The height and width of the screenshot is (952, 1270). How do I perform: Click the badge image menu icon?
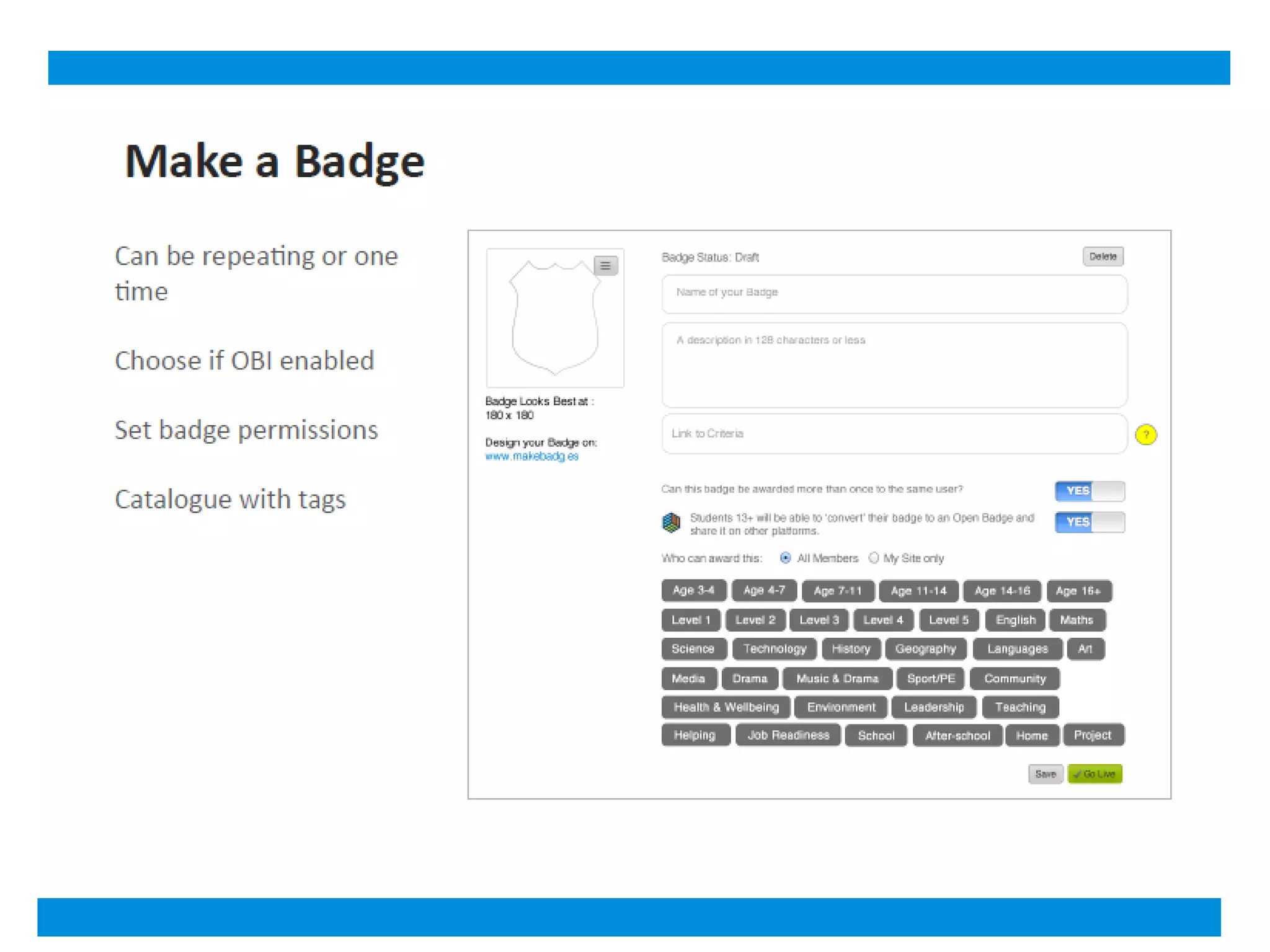605,266
